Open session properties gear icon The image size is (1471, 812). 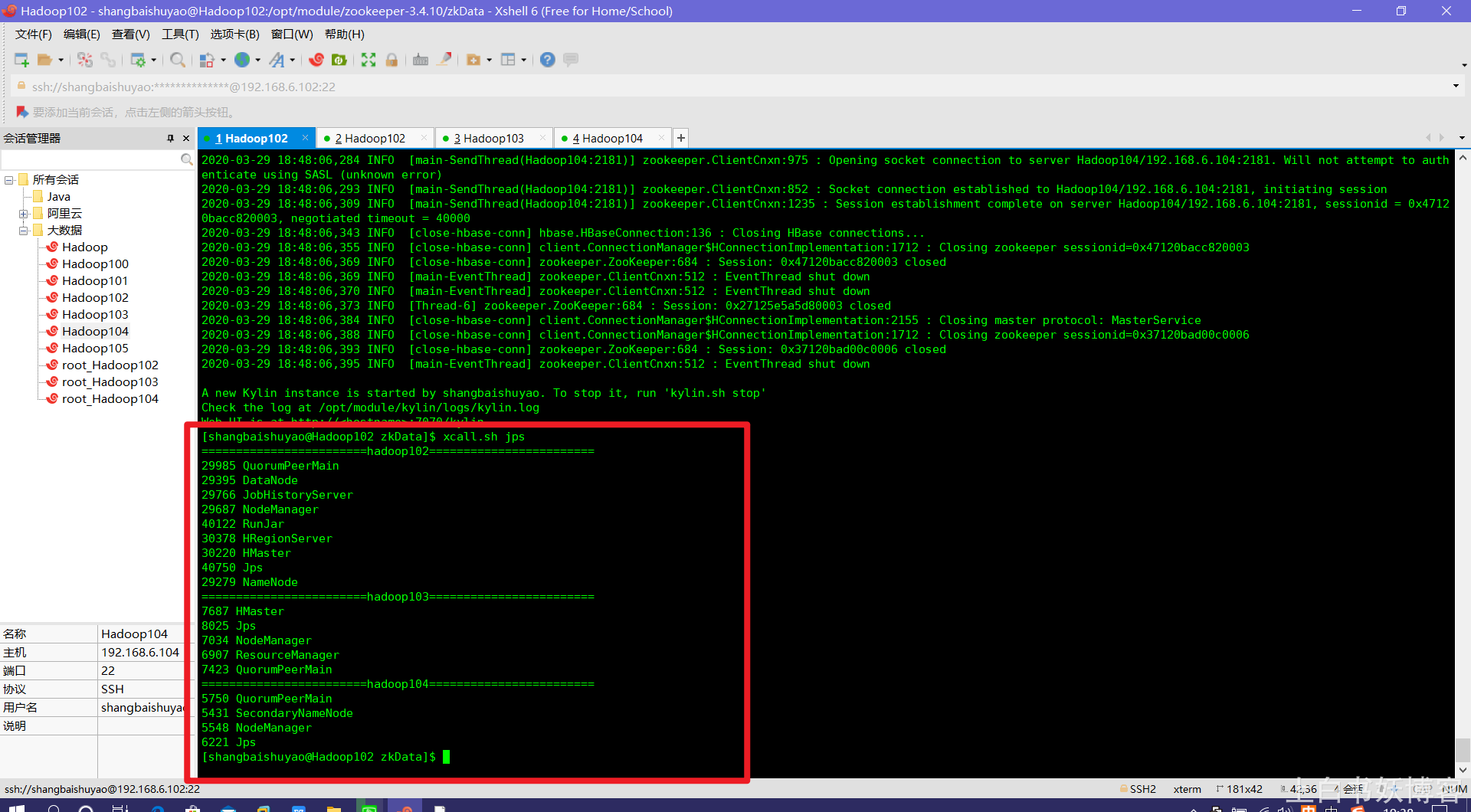(138, 60)
